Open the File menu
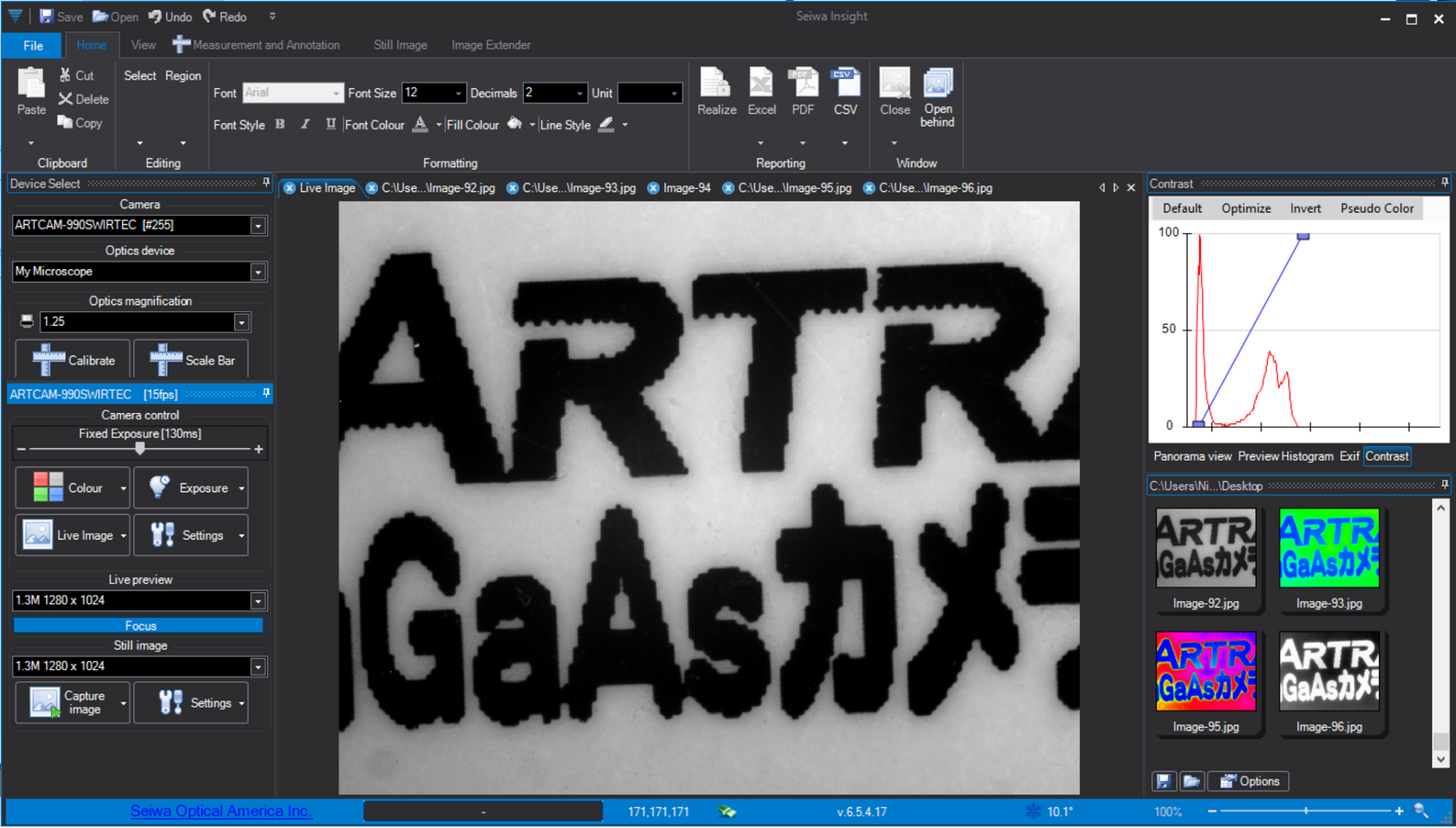Image resolution: width=1456 pixels, height=828 pixels. pos(33,45)
